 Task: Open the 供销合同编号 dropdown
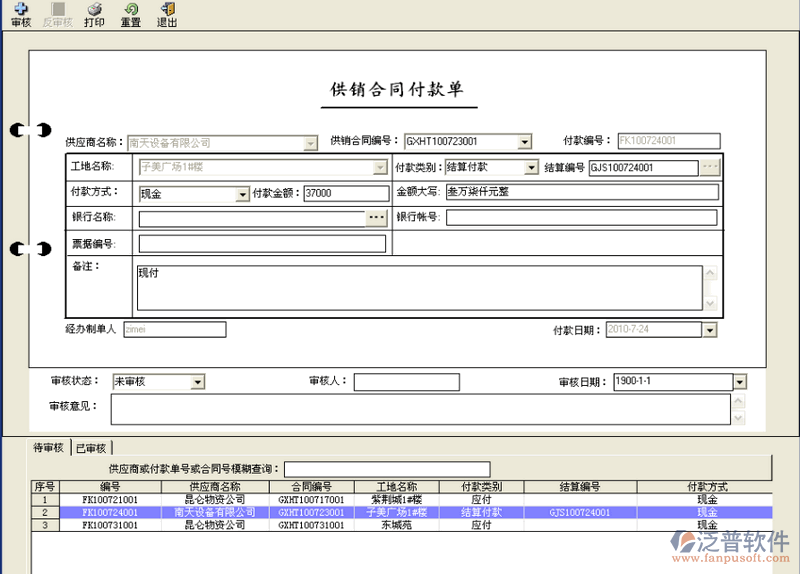[524, 142]
